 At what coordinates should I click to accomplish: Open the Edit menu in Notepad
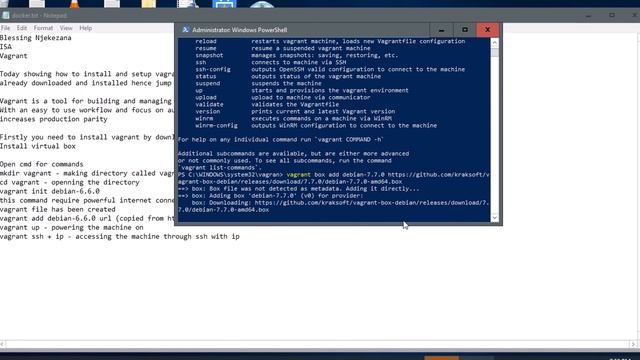coord(22,28)
